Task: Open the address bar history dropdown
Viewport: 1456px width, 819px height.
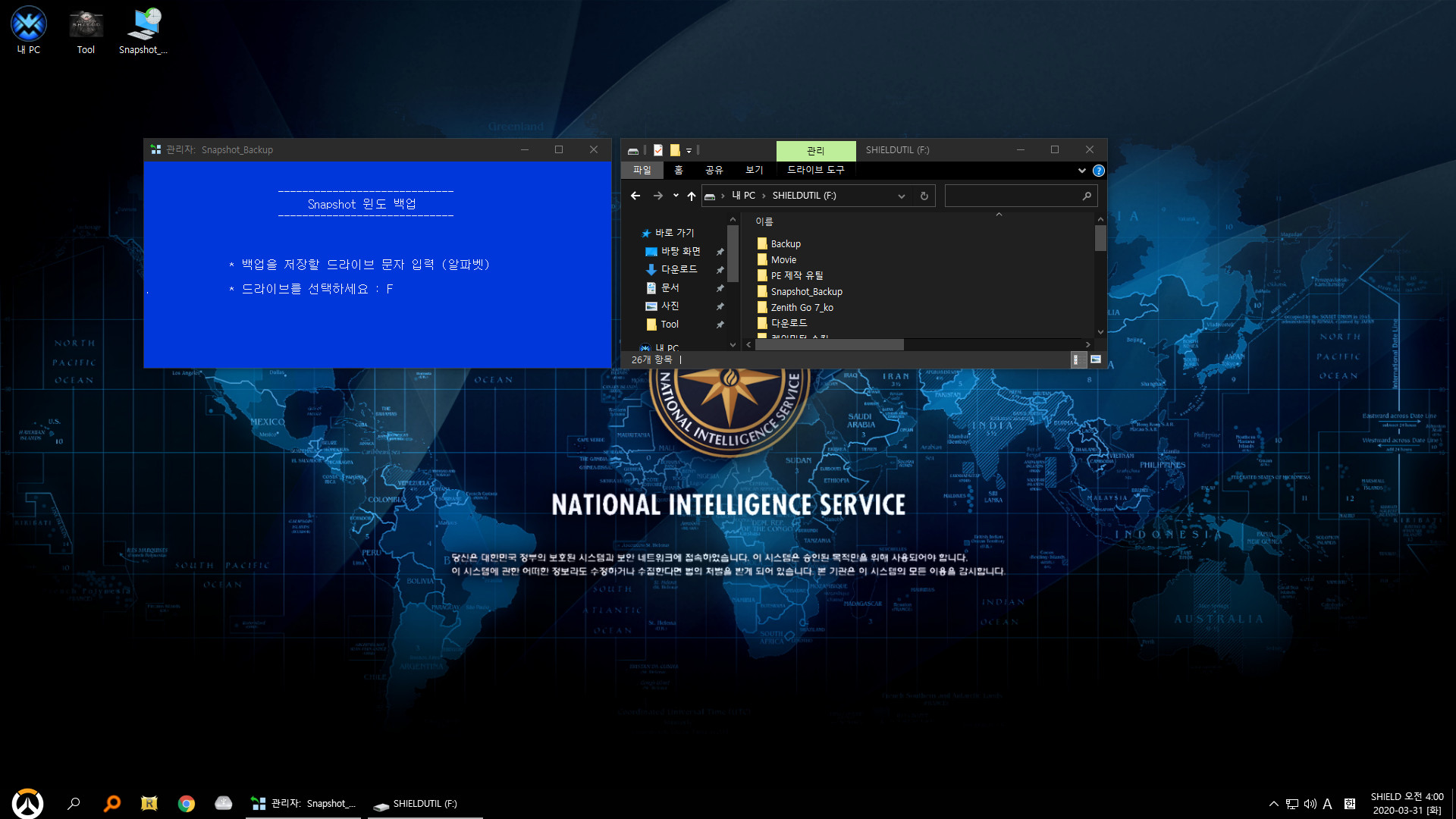Action: point(902,196)
